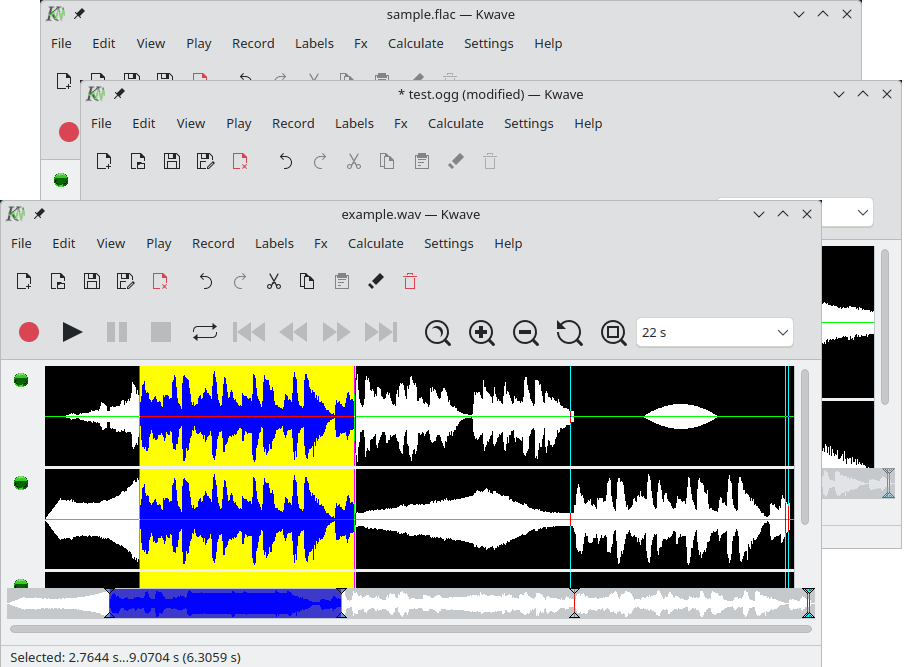Screen dimensions: 906x667
Task: Jump to start of example.wav
Action: (x=249, y=332)
